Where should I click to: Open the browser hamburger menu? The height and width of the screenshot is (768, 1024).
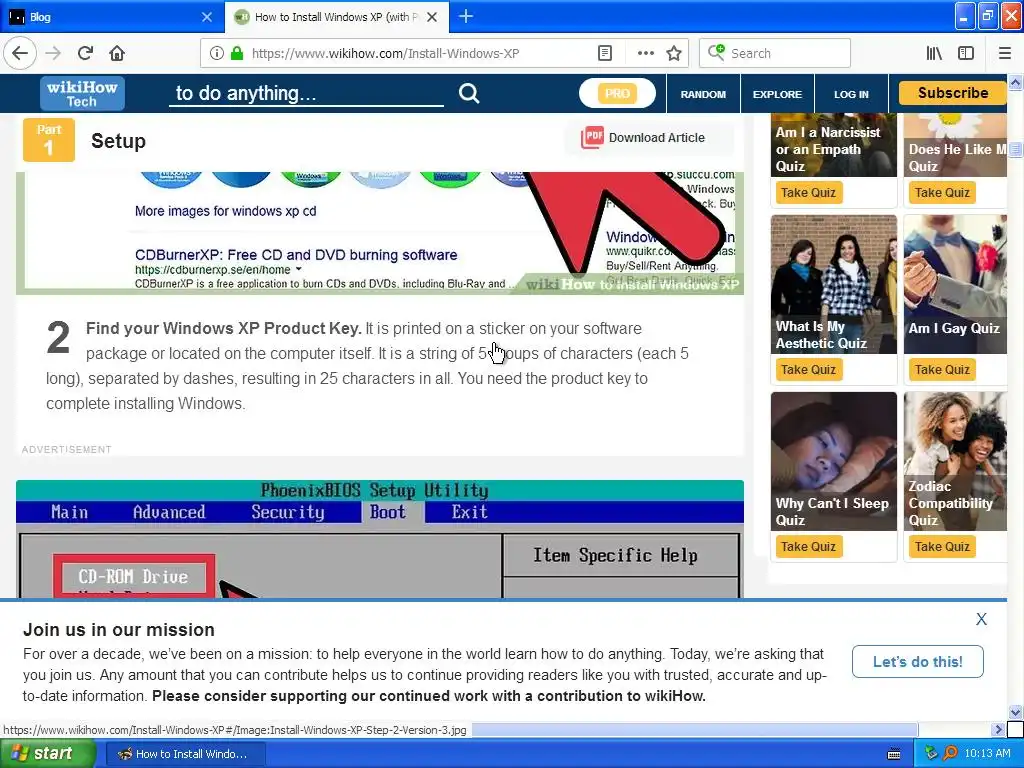1005,54
